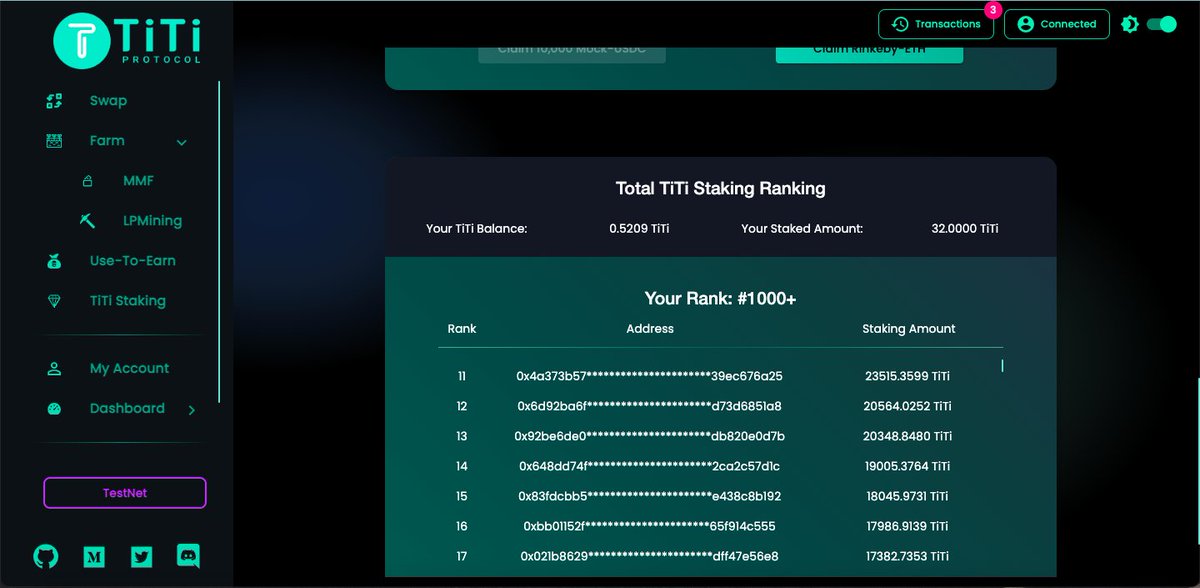Open My Account page

click(x=129, y=368)
